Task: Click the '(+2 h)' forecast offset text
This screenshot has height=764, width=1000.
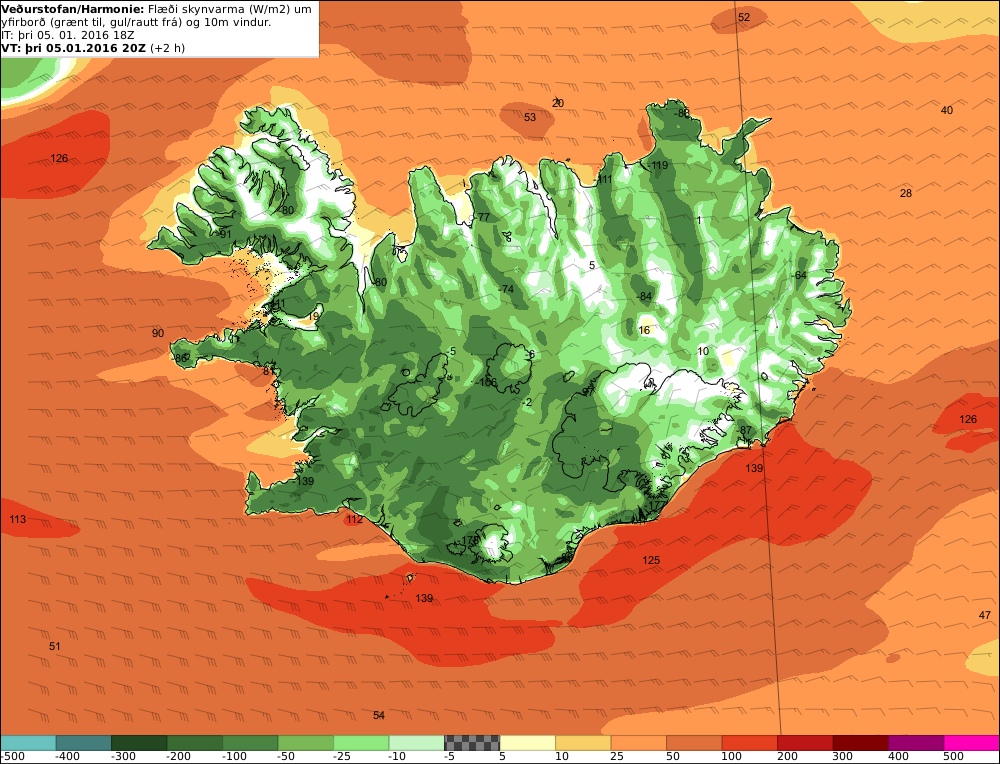Action: (x=167, y=48)
